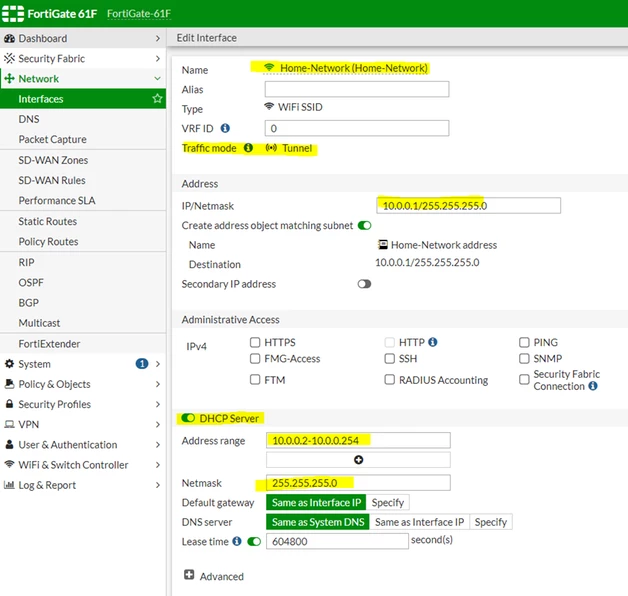Check the FMG-Access checkbox
Screen dimensions: 628x596
255,358
